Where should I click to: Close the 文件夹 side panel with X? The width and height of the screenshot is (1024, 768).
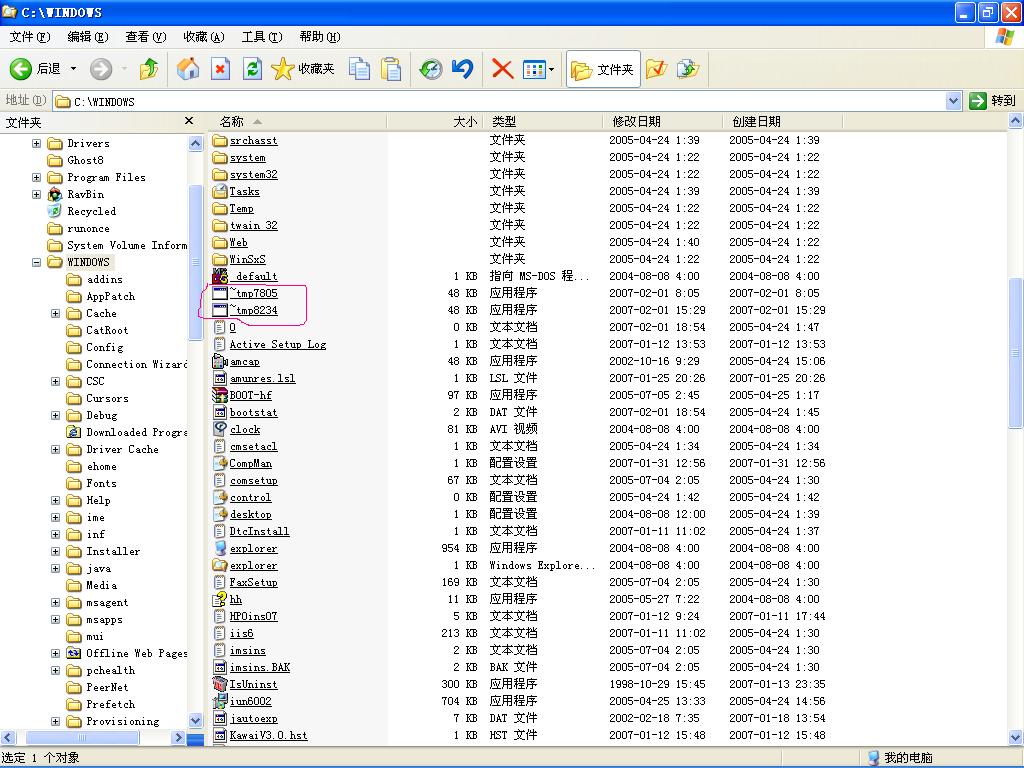pos(189,121)
